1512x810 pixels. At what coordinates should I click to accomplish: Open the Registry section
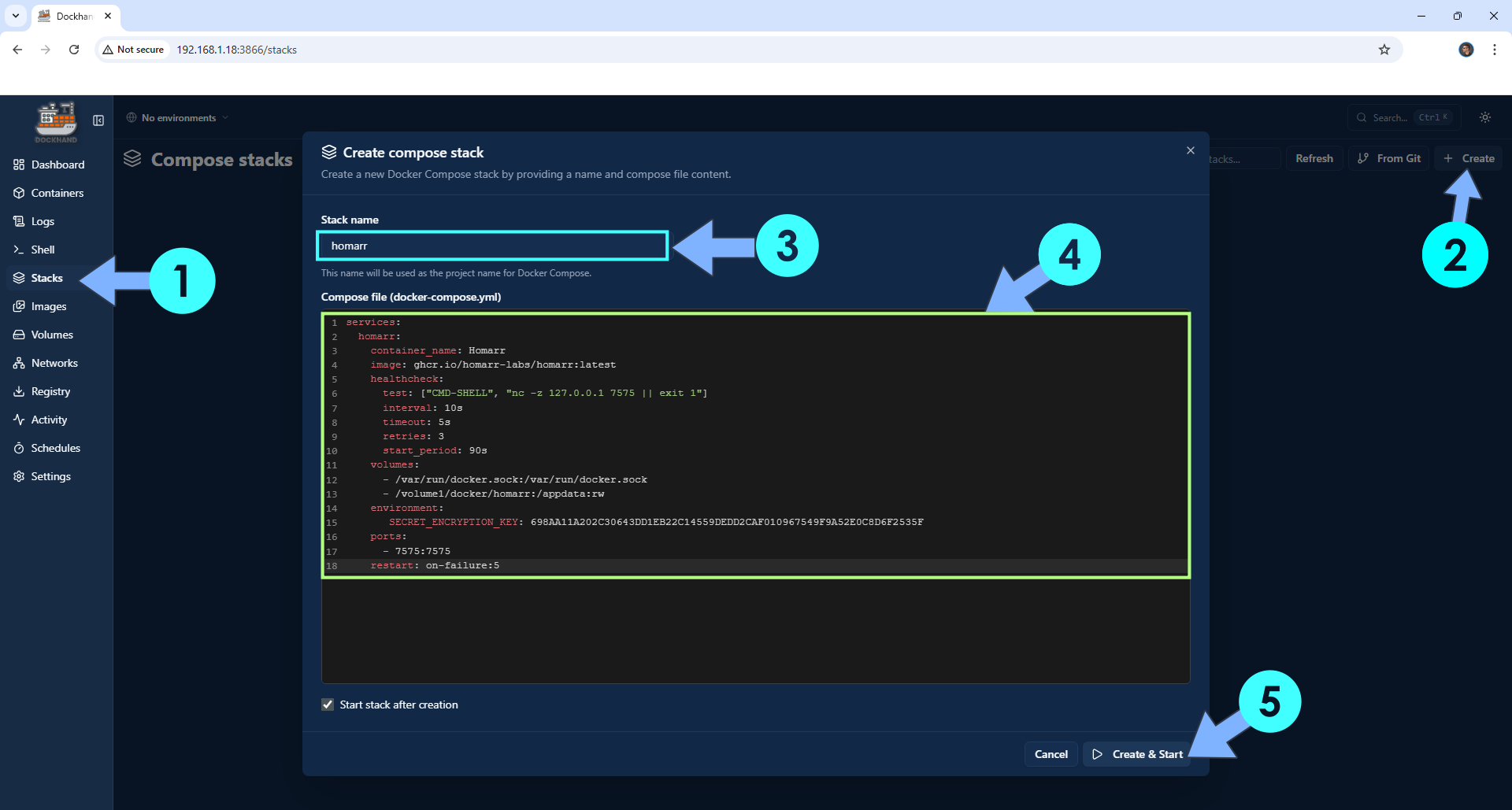[x=50, y=391]
